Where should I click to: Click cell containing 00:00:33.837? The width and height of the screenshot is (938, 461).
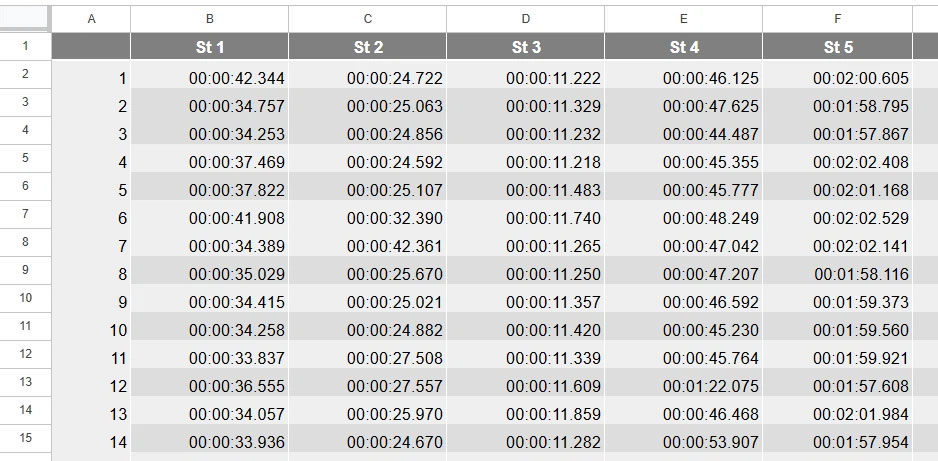(236, 358)
